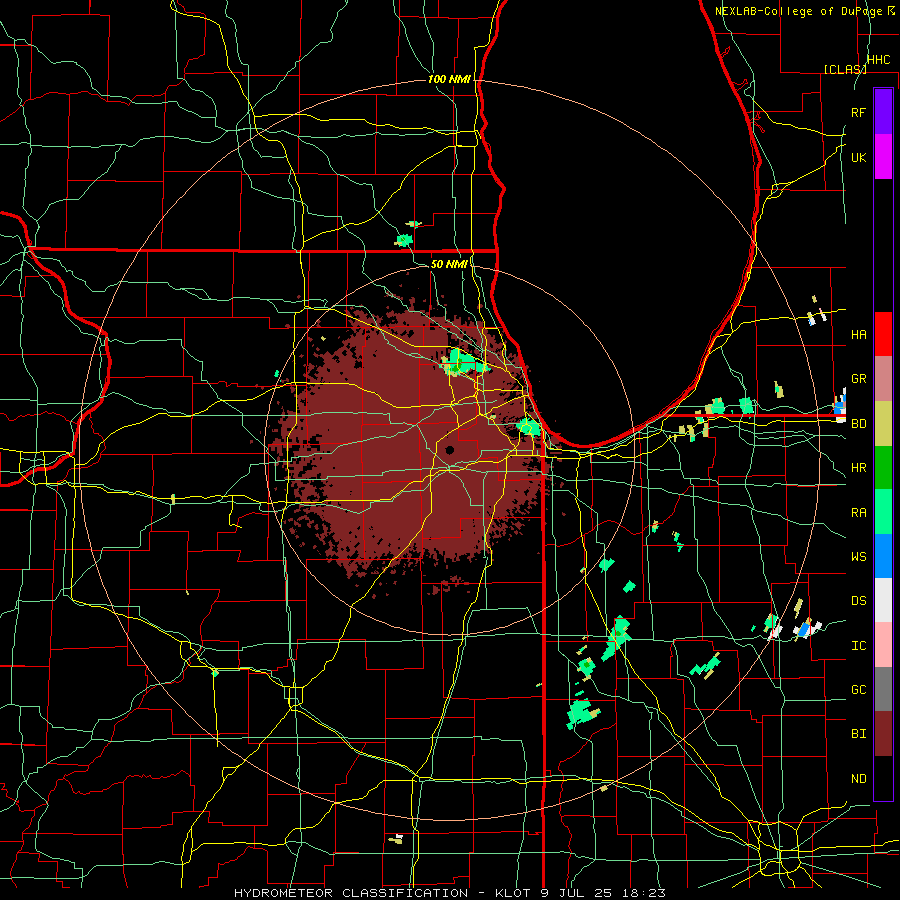The height and width of the screenshot is (900, 900).
Task: Click the magenta UK color swatch
Action: 883,157
